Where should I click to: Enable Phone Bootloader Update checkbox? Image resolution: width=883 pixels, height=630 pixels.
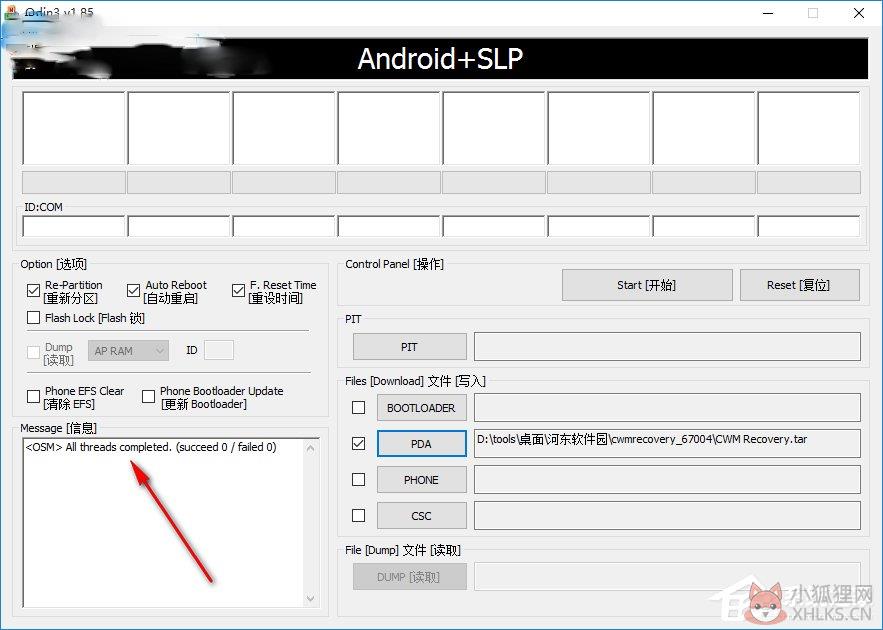[x=149, y=397]
